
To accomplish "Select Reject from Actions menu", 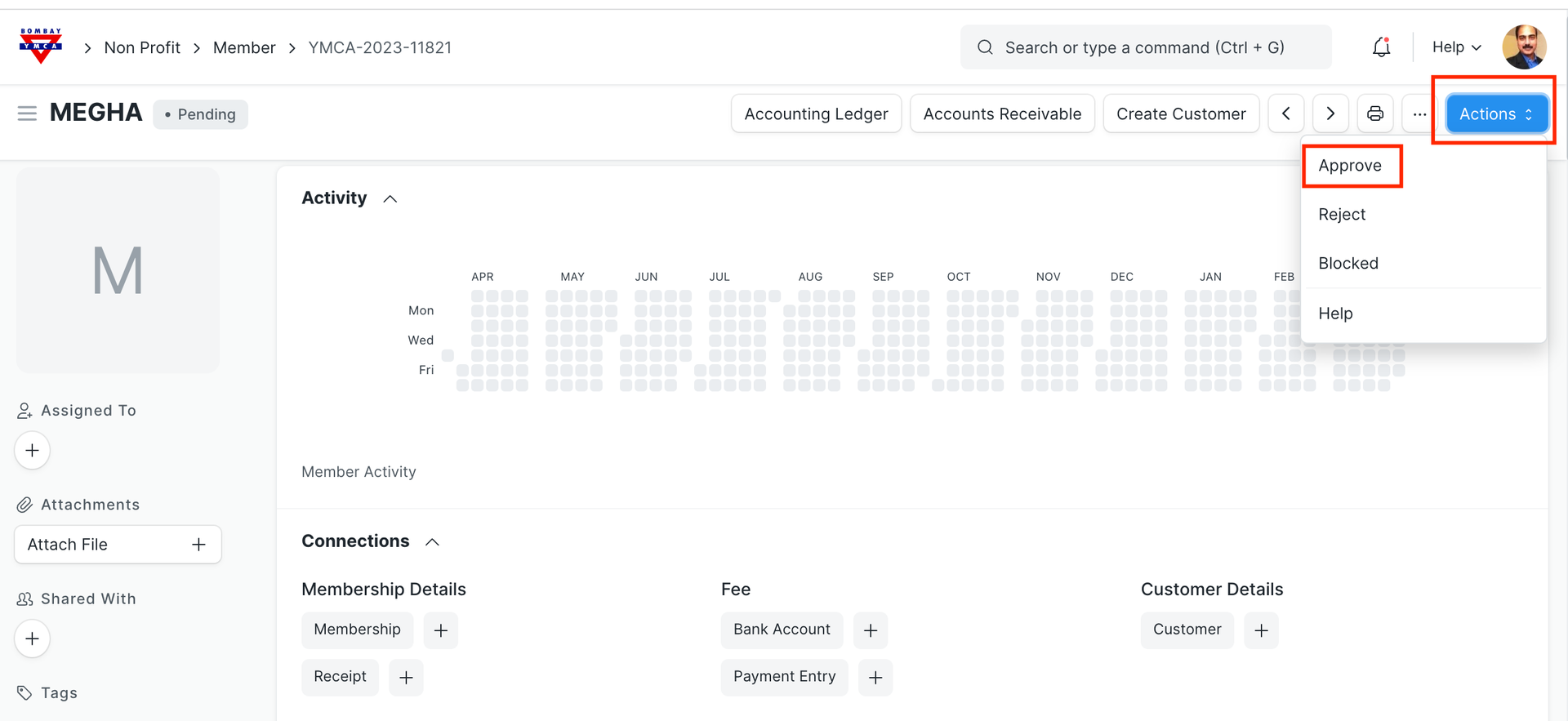I will [x=1342, y=215].
